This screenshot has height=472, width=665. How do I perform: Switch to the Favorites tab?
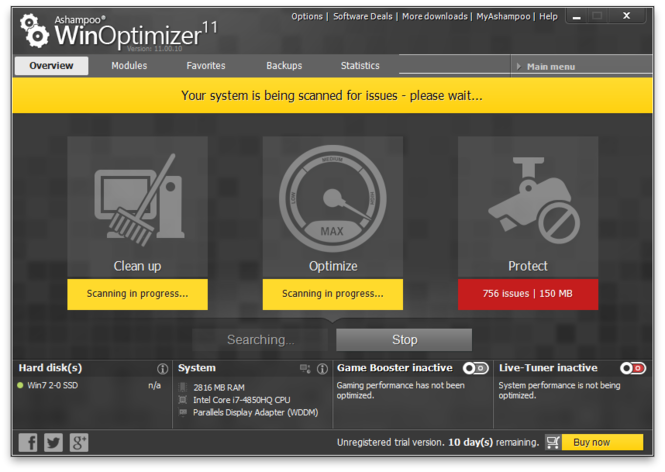tap(206, 66)
